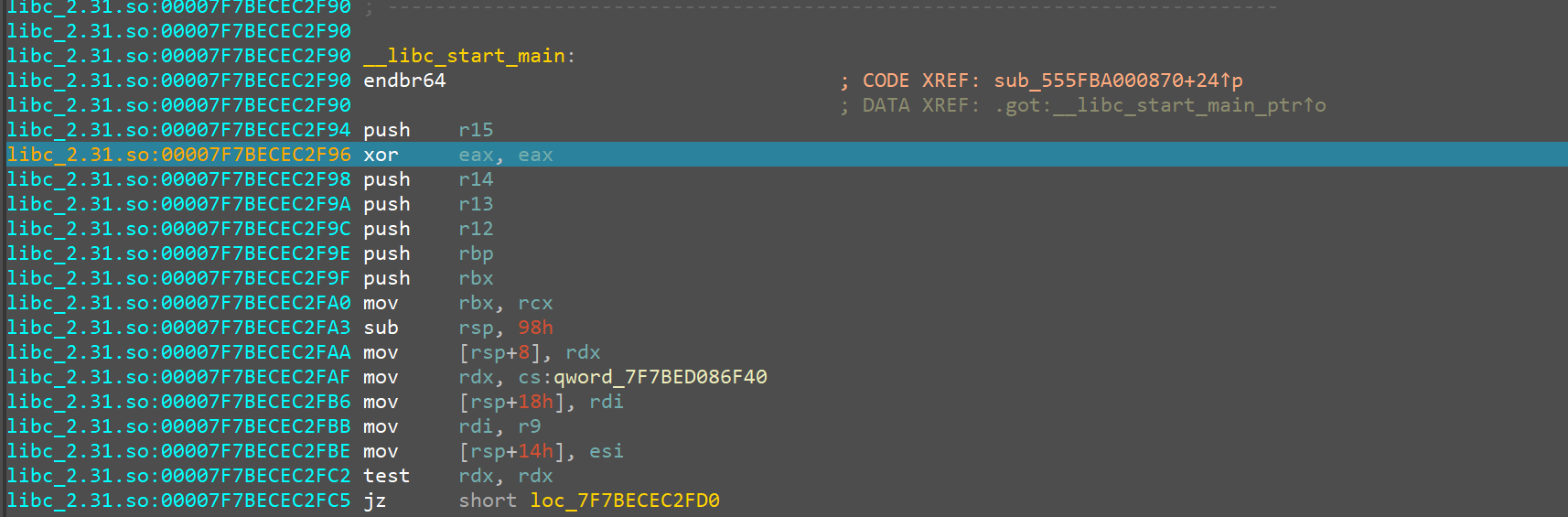This screenshot has height=517, width=1568.
Task: Select the 98h immediate value
Action: tap(535, 328)
